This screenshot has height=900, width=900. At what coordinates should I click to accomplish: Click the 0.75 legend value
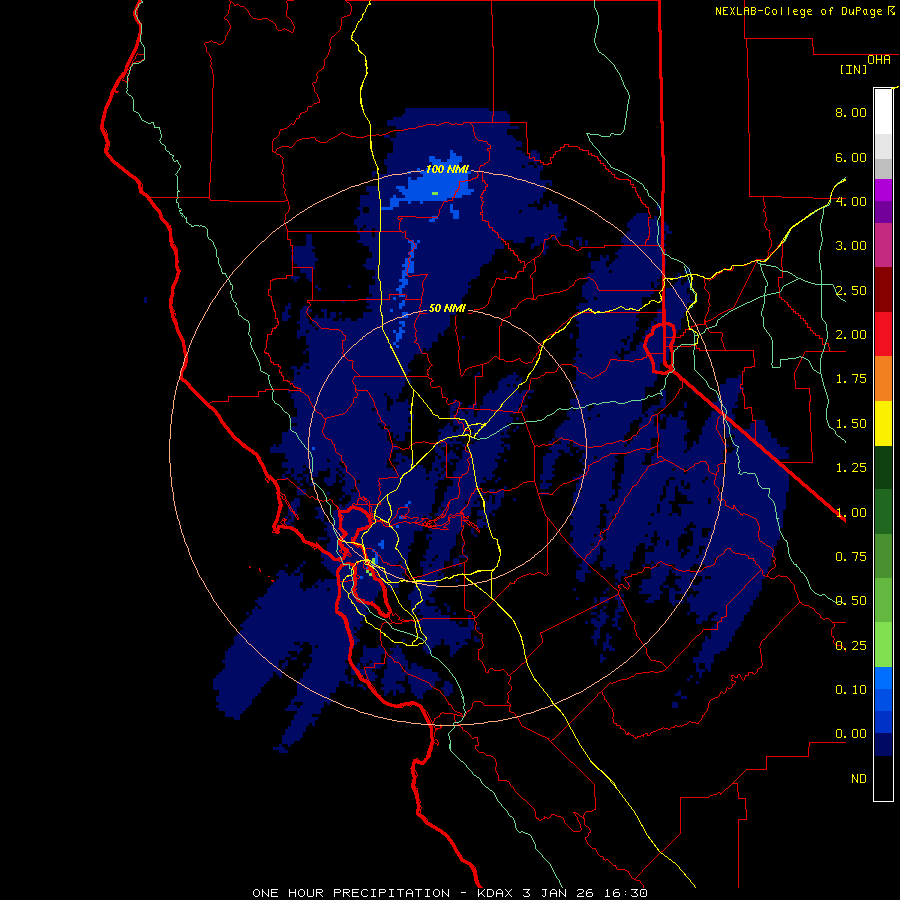click(851, 557)
